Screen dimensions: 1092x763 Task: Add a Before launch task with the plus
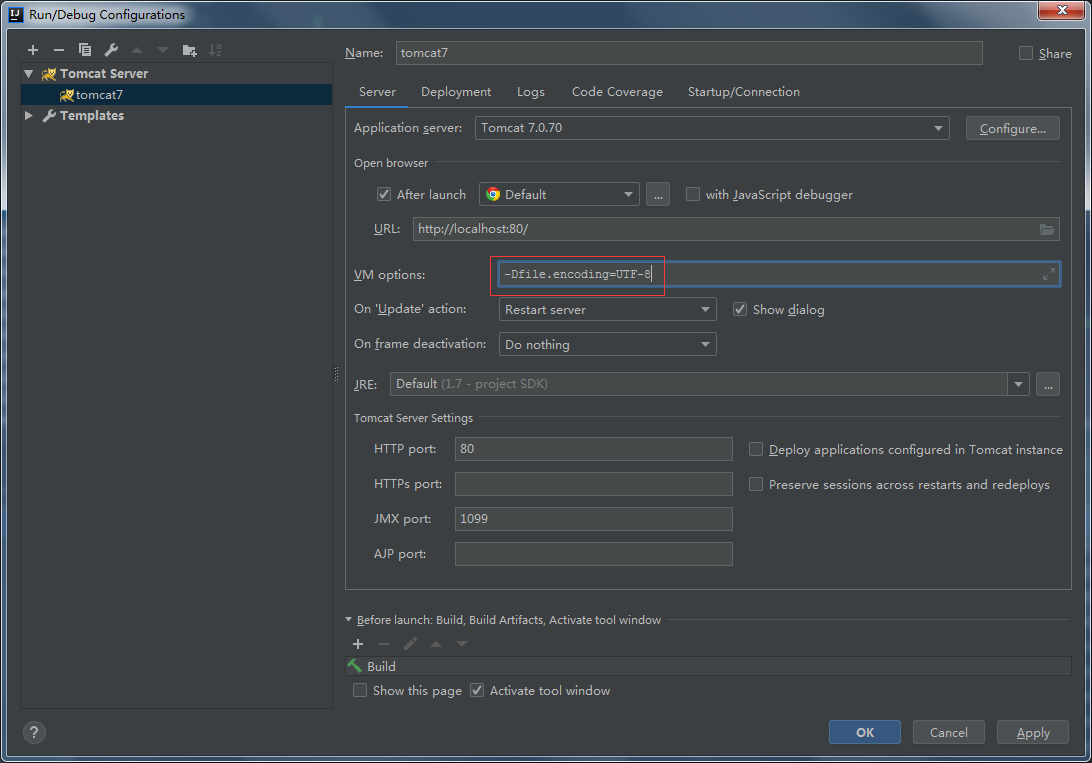(x=358, y=644)
